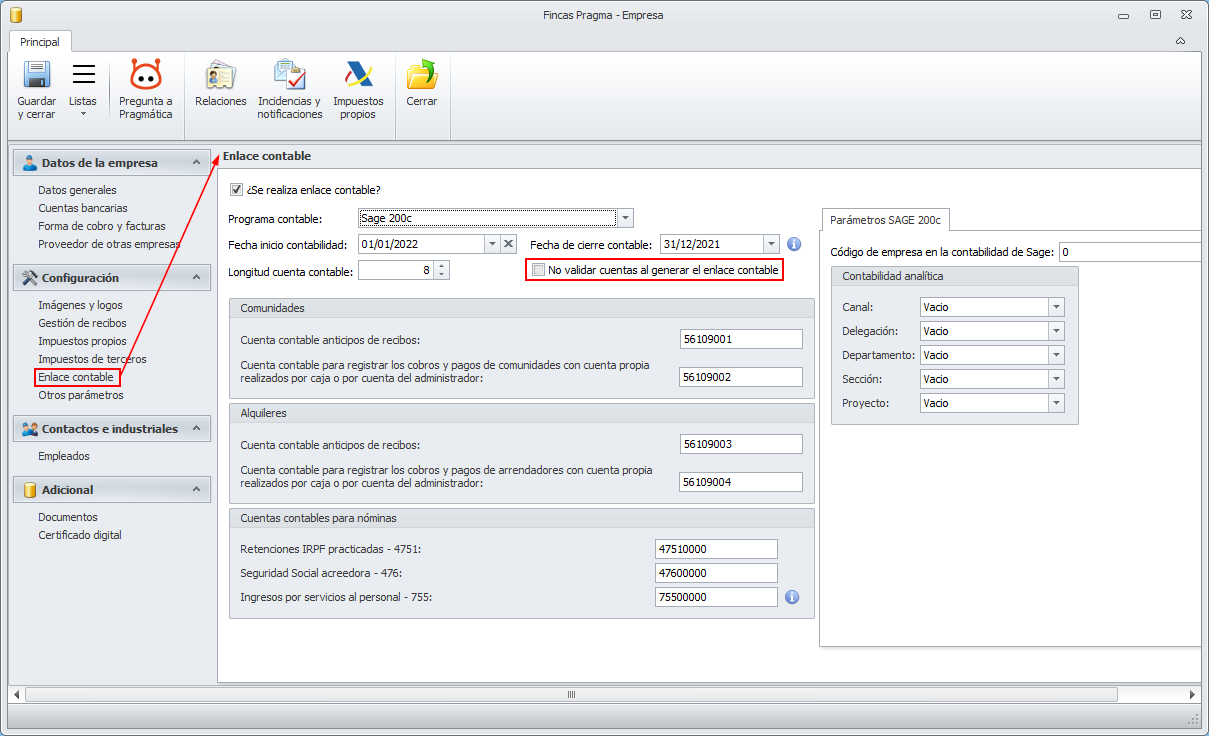
Task: Uncheck ¿Se realiza enlace contable?
Action: pyautogui.click(x=236, y=189)
